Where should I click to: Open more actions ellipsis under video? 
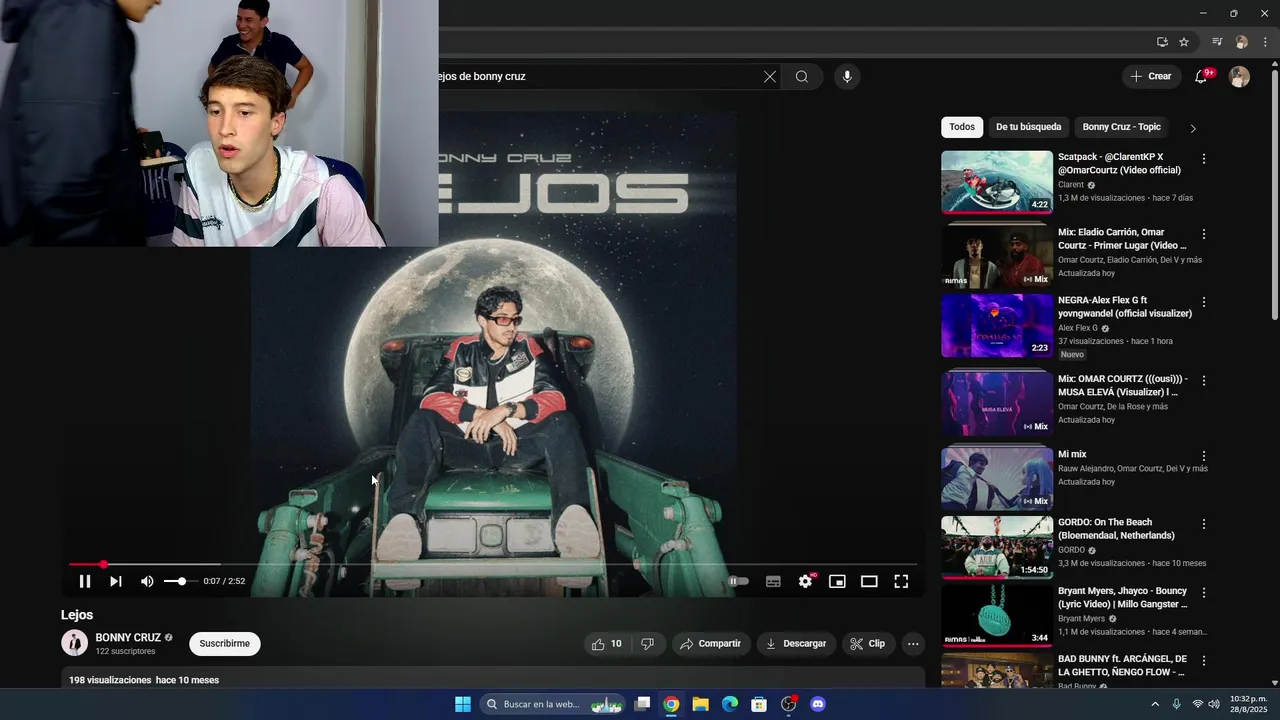913,644
